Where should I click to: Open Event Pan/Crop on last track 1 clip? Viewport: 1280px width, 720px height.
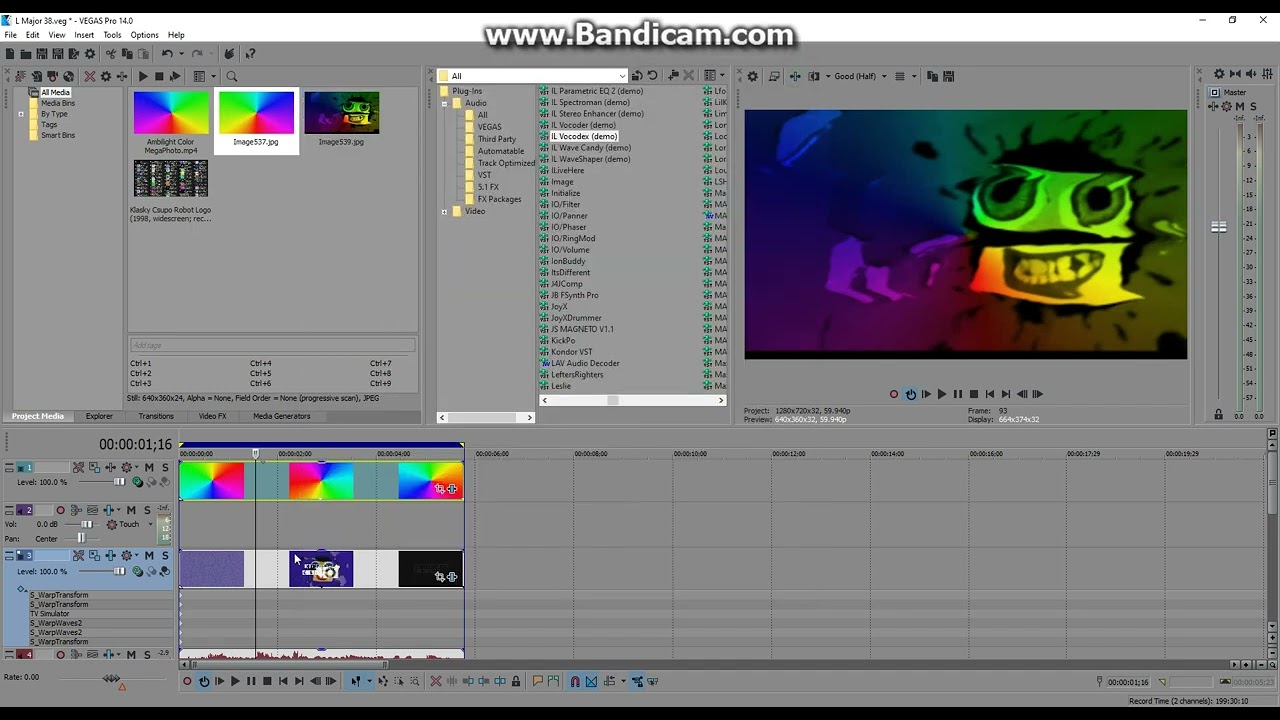(x=439, y=489)
